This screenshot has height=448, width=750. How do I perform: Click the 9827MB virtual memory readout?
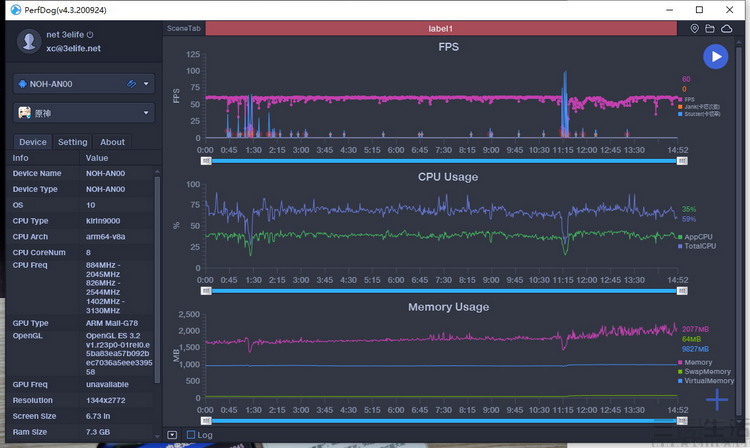click(x=695, y=349)
